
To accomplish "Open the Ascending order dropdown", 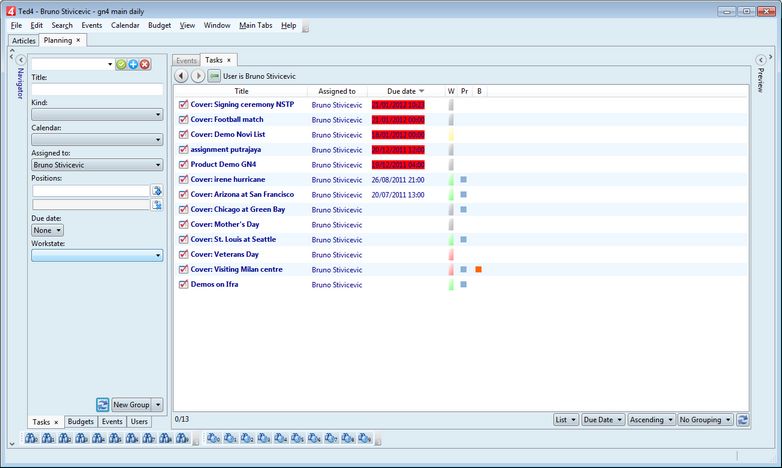I will click(651, 420).
